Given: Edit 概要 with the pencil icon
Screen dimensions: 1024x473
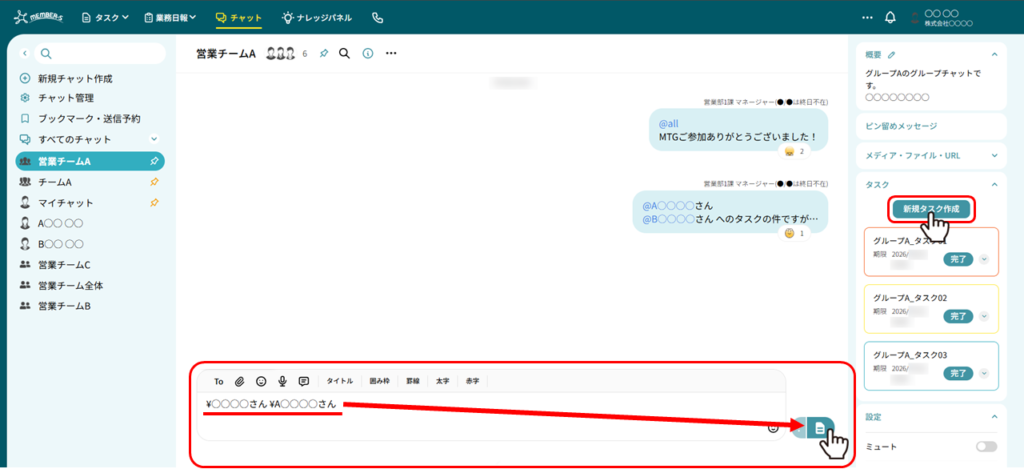Looking at the screenshot, I should click(891, 55).
